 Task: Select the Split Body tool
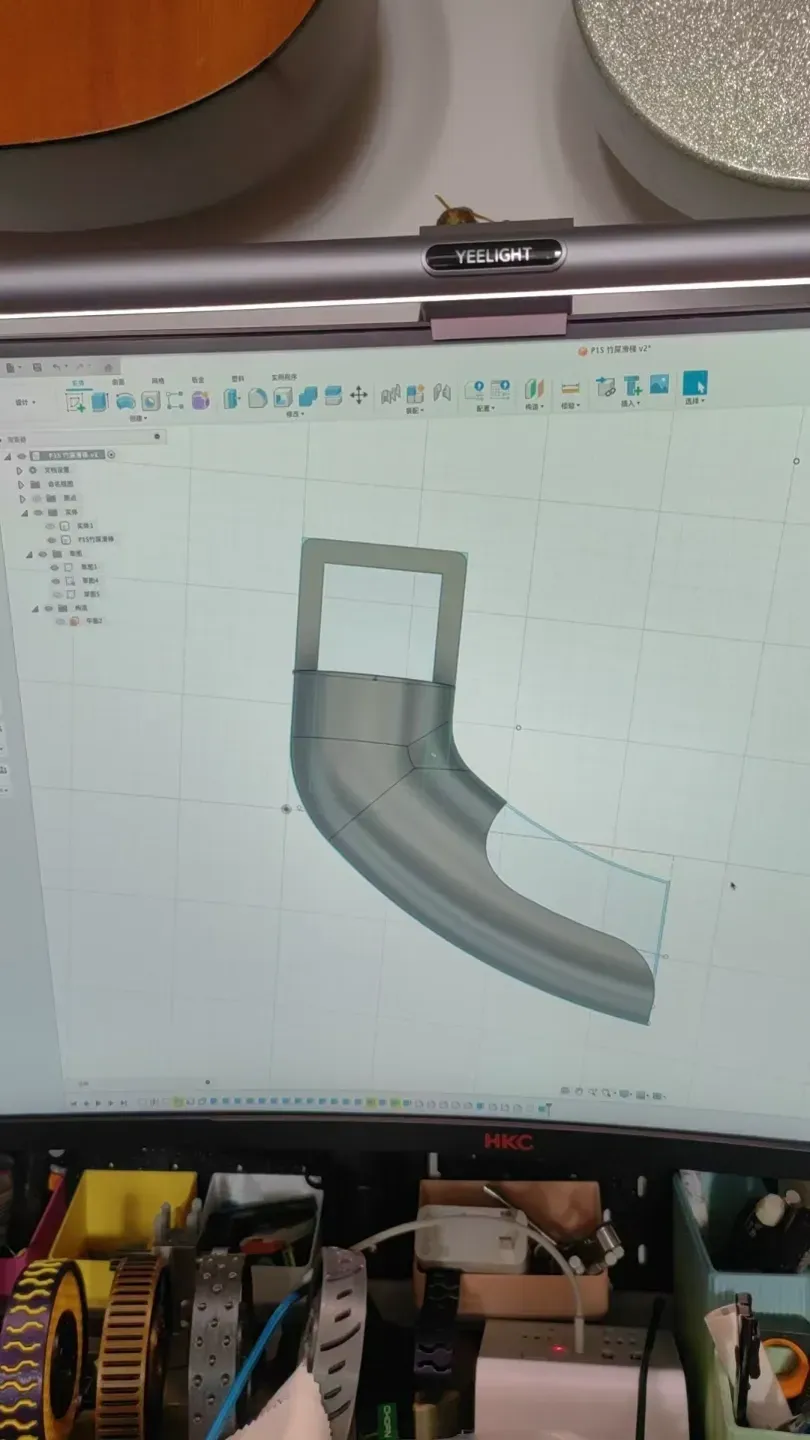(x=334, y=395)
